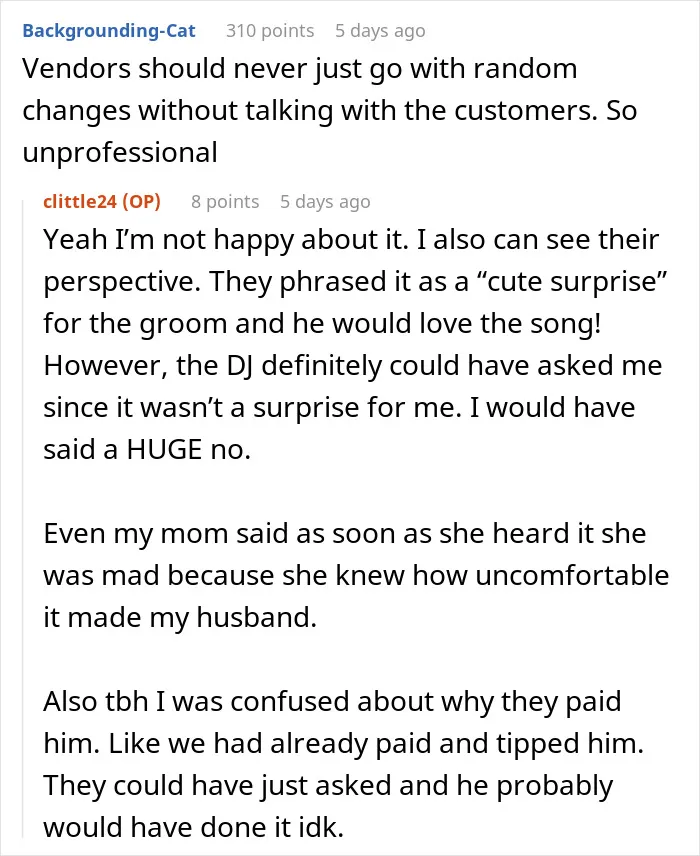Click the 8 points score label
The width and height of the screenshot is (700, 856).
click(225, 202)
